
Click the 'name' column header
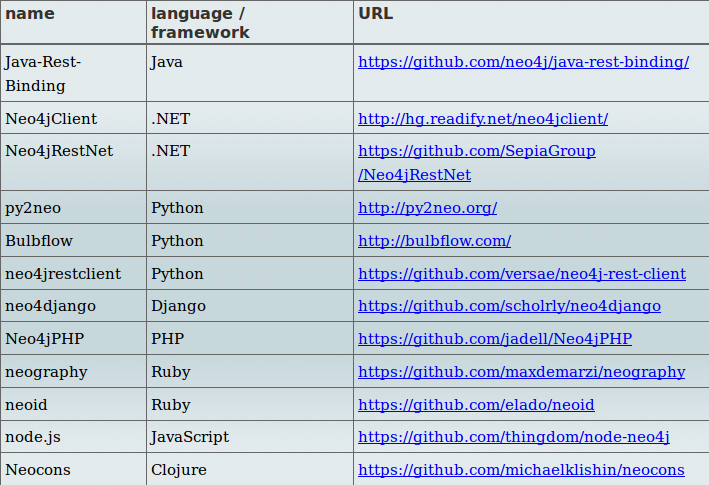point(74,22)
